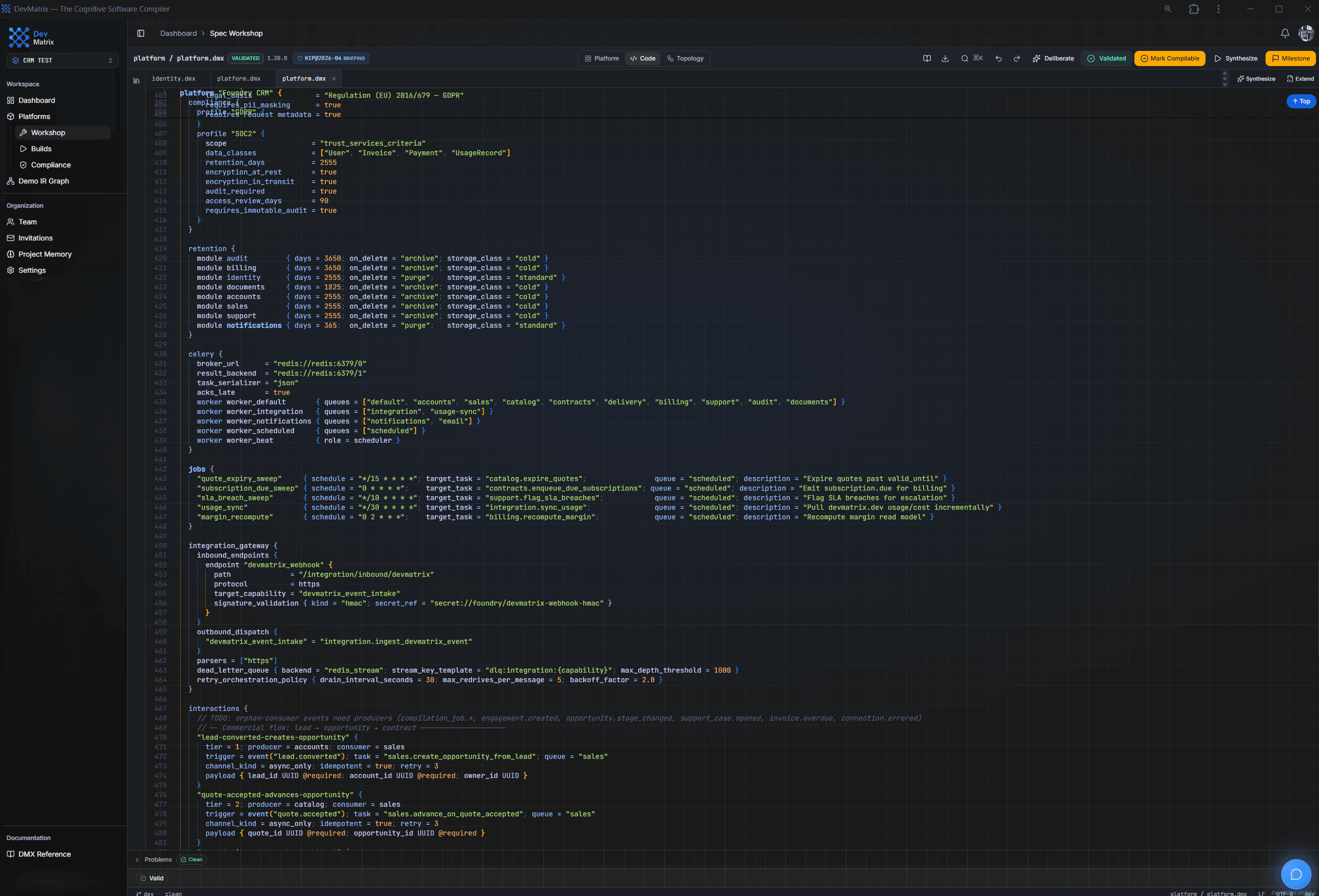Viewport: 1319px width, 896px height.
Task: Click the editor scroll indicator arrows
Action: pyautogui.click(x=1224, y=79)
